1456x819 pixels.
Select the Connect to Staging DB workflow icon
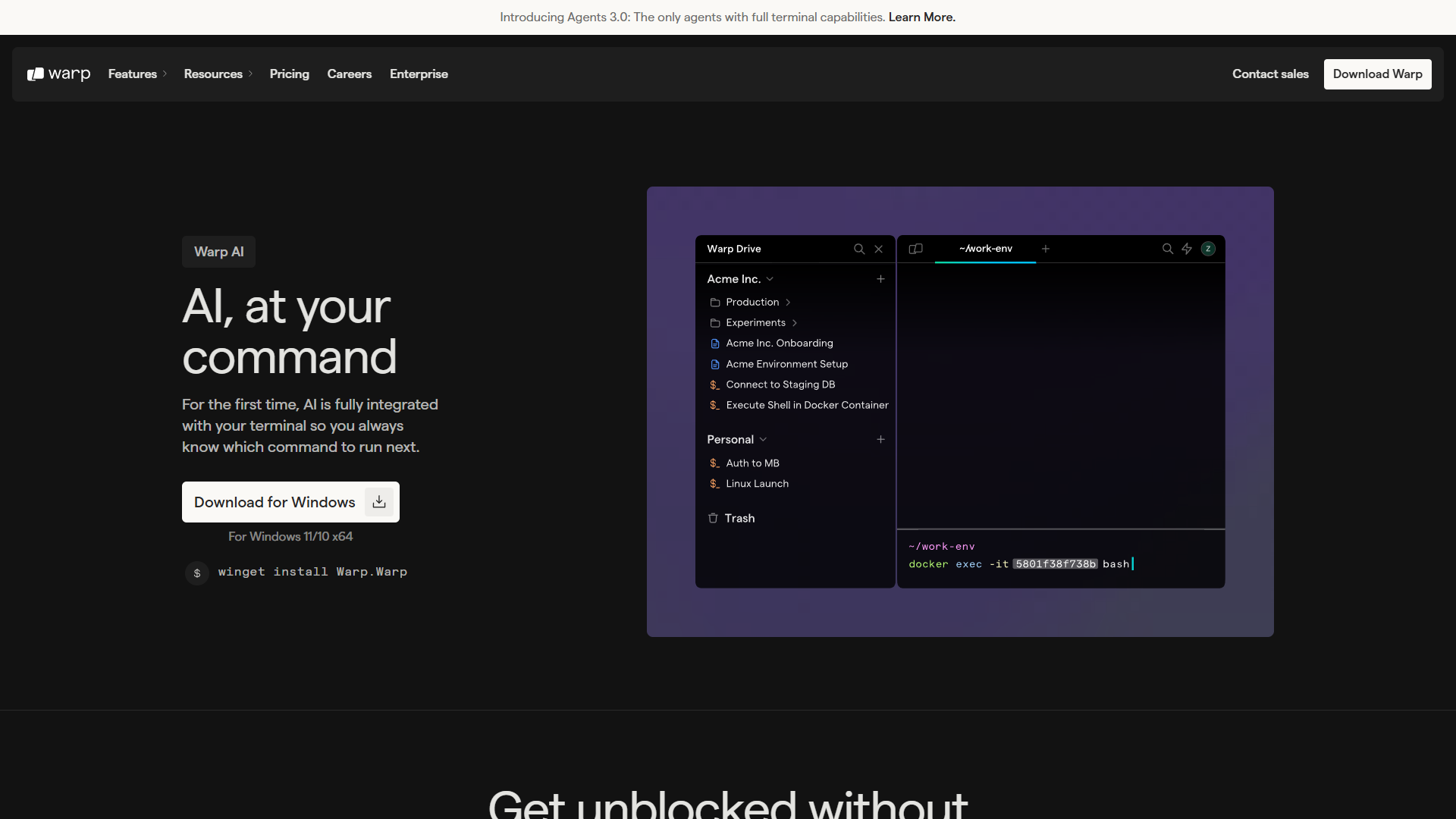coord(714,384)
